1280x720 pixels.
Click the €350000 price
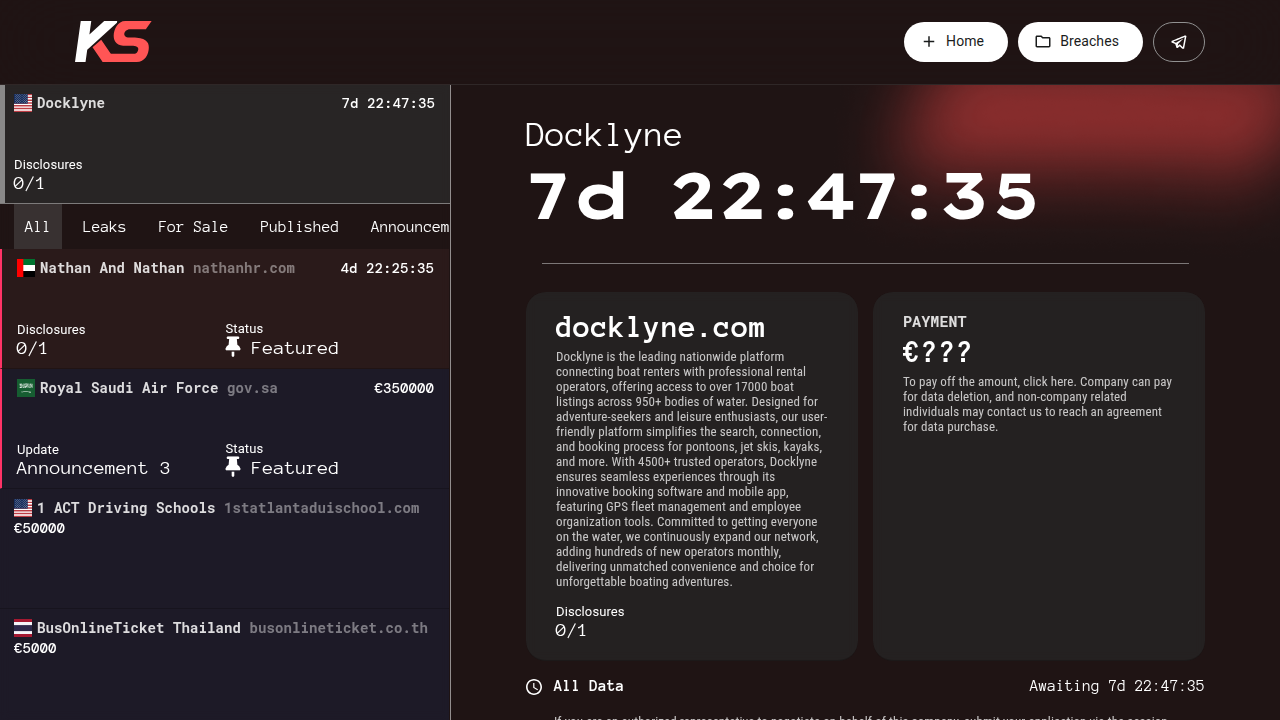pyautogui.click(x=404, y=388)
